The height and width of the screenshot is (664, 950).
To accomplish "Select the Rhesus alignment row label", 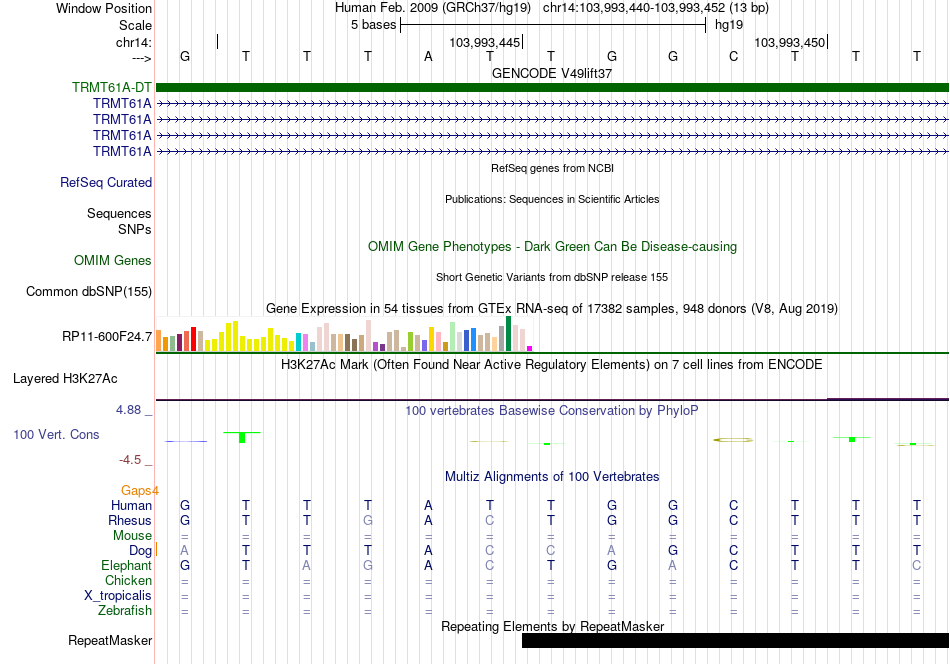I will click(130, 520).
